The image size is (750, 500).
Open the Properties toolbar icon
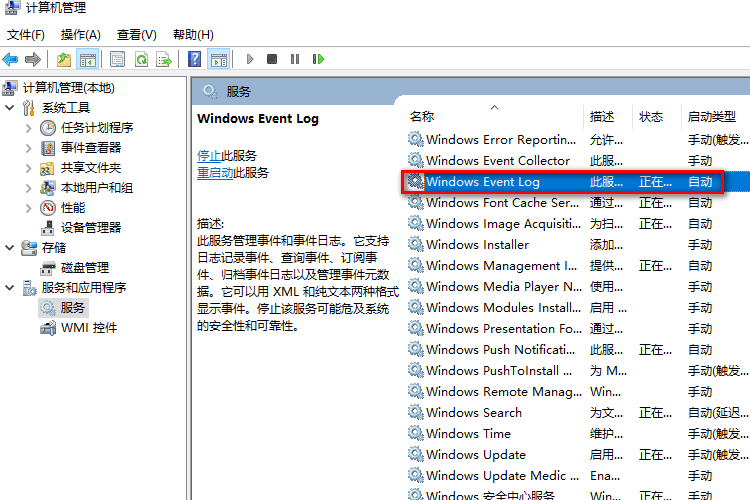coord(117,59)
